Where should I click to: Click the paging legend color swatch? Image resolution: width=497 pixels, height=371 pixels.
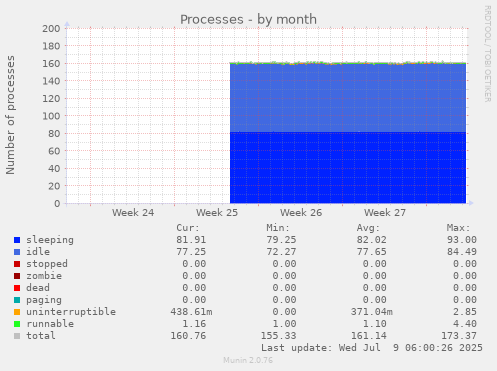pos(17,300)
